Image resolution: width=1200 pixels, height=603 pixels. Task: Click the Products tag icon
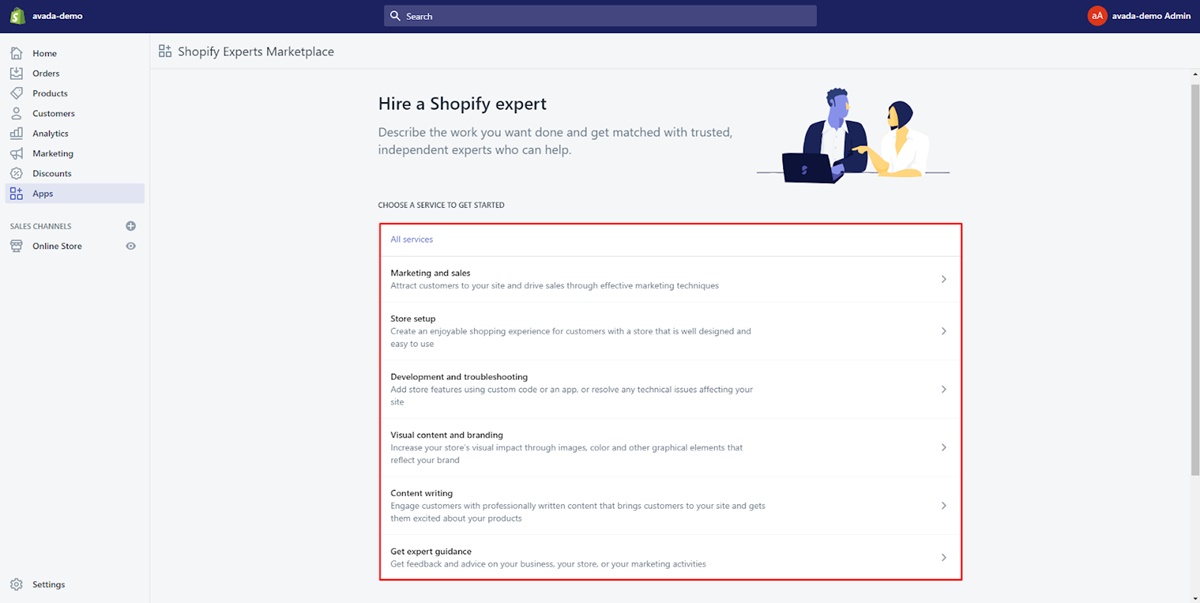pos(16,93)
